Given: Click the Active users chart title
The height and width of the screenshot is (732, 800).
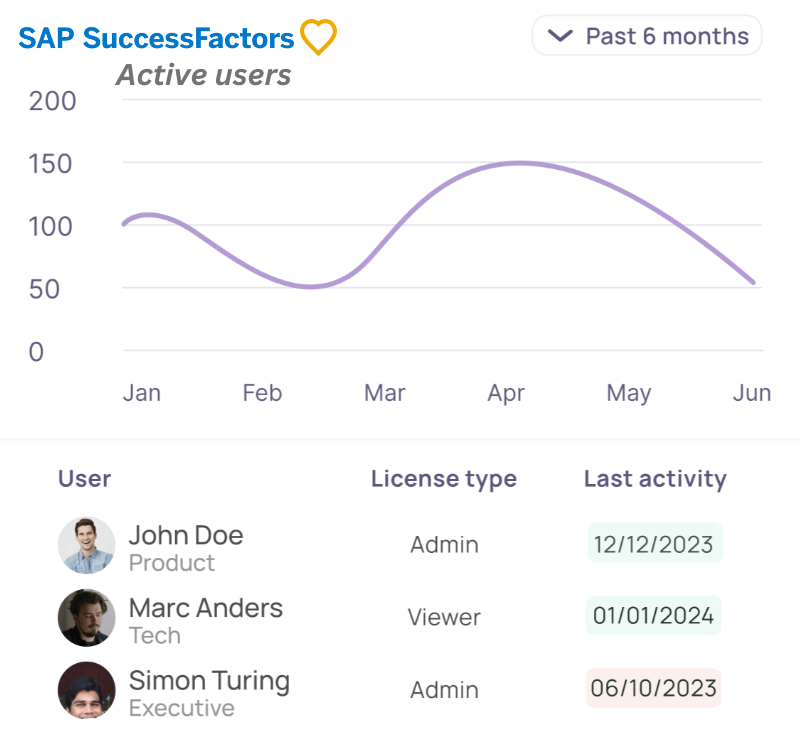Looking at the screenshot, I should [203, 74].
